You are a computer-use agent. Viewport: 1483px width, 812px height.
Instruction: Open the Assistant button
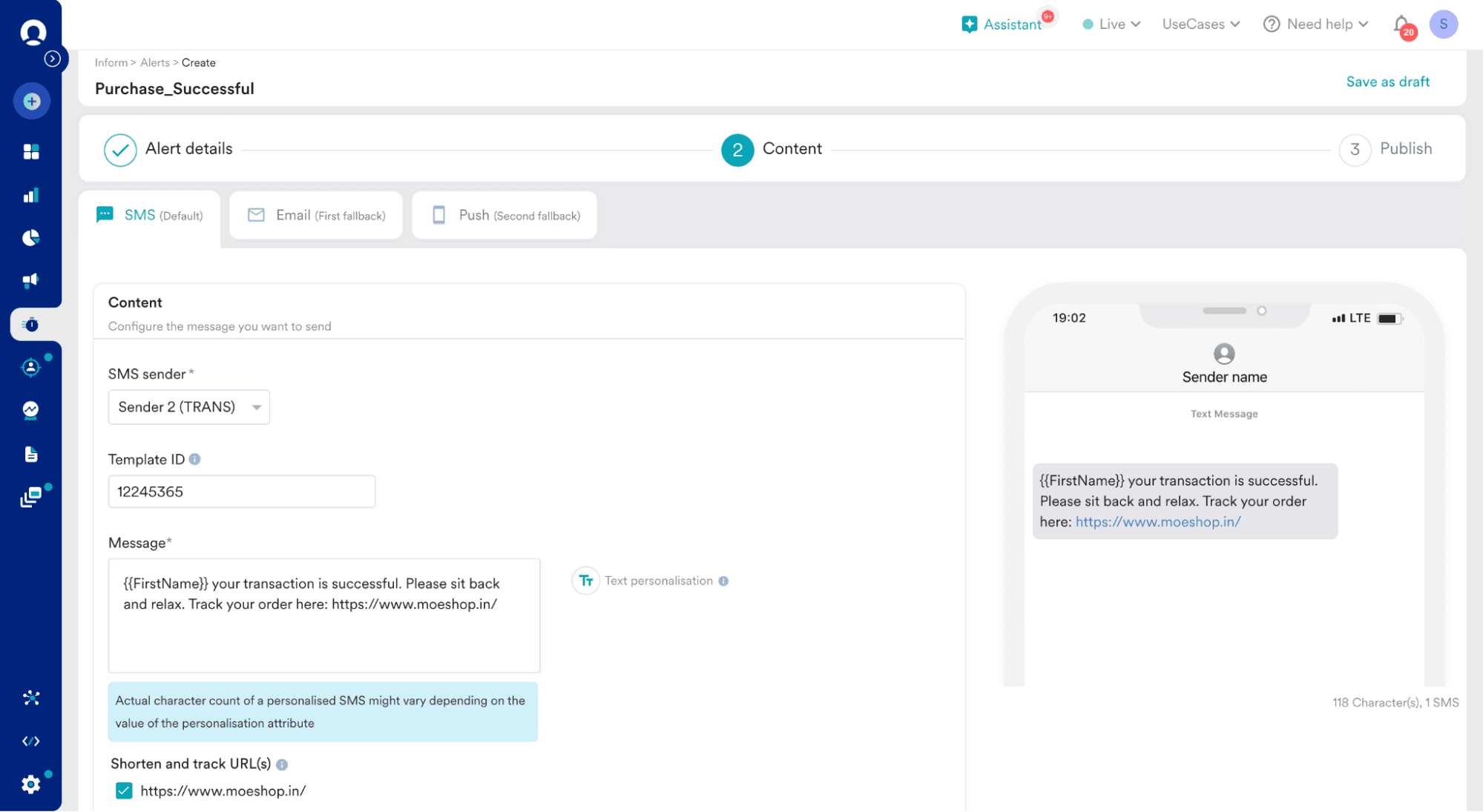pos(1002,24)
